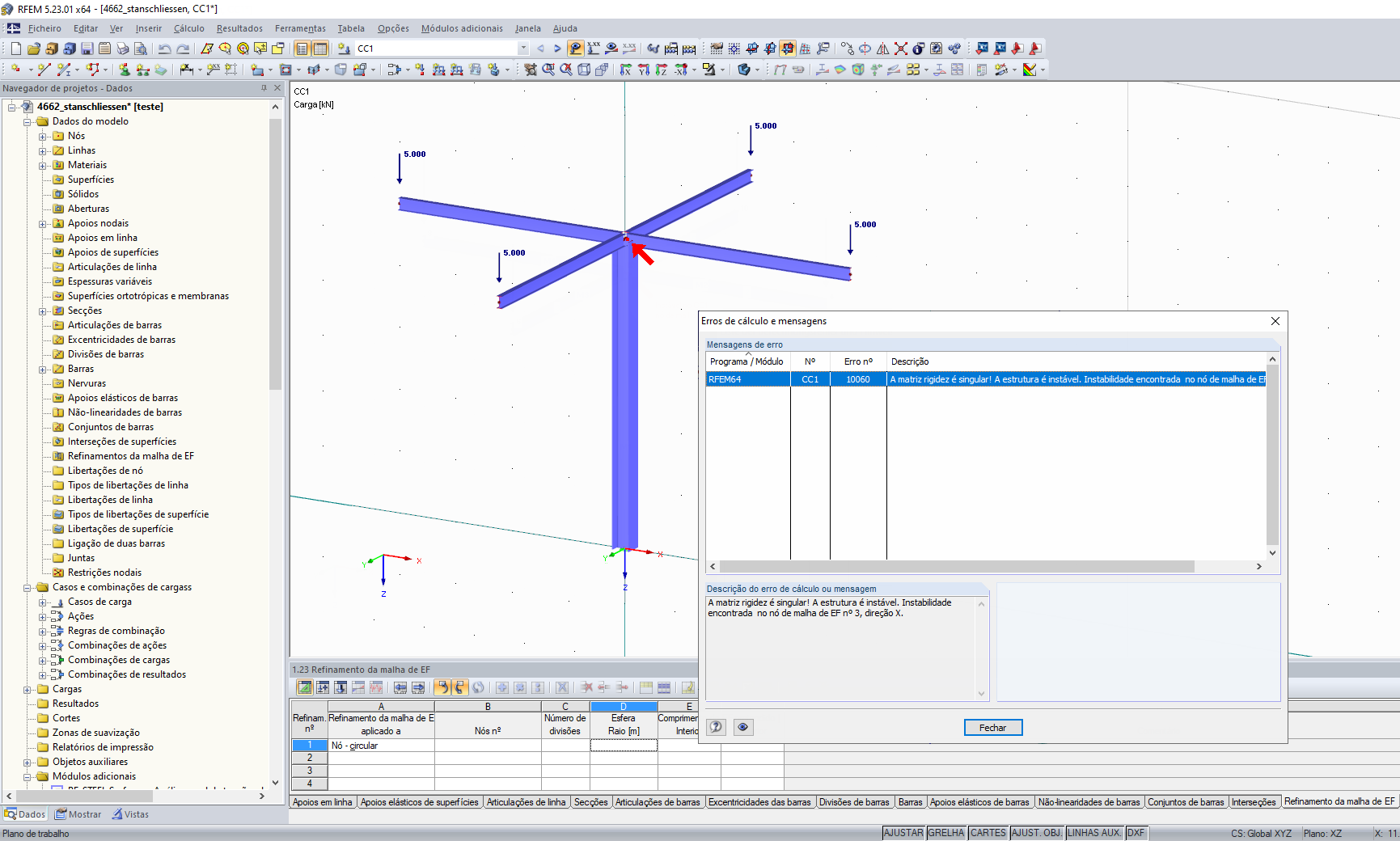Image resolution: width=1400 pixels, height=841 pixels.
Task: Toggle the table panel display button
Action: [320, 49]
